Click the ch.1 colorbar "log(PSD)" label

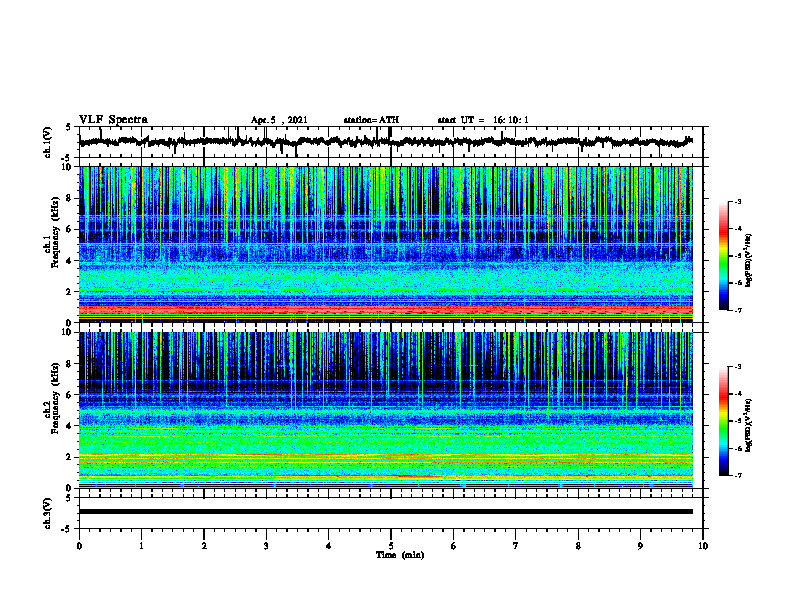[x=749, y=261]
